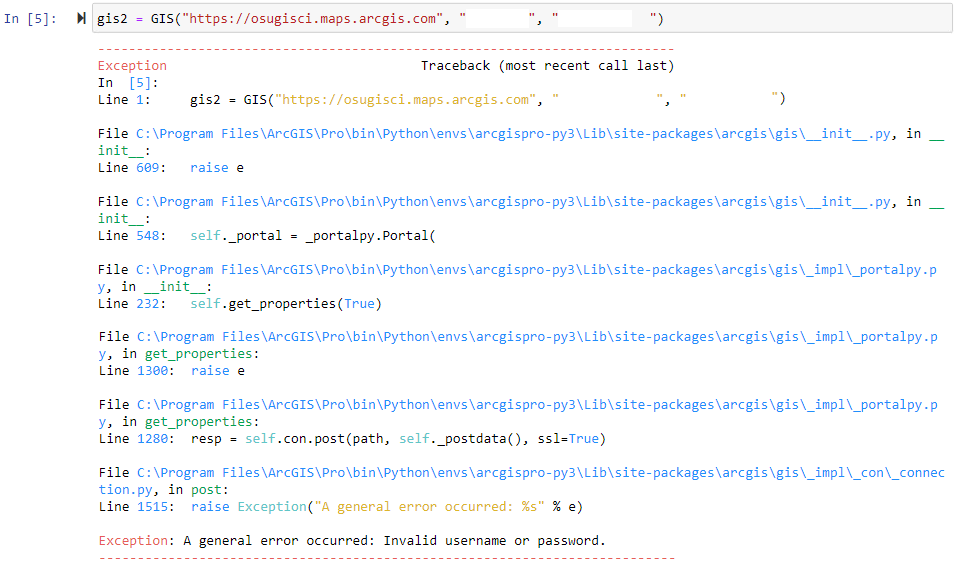Click the third _portalpy.py file path
Image resolution: width=970 pixels, height=569 pixels.
click(x=518, y=413)
